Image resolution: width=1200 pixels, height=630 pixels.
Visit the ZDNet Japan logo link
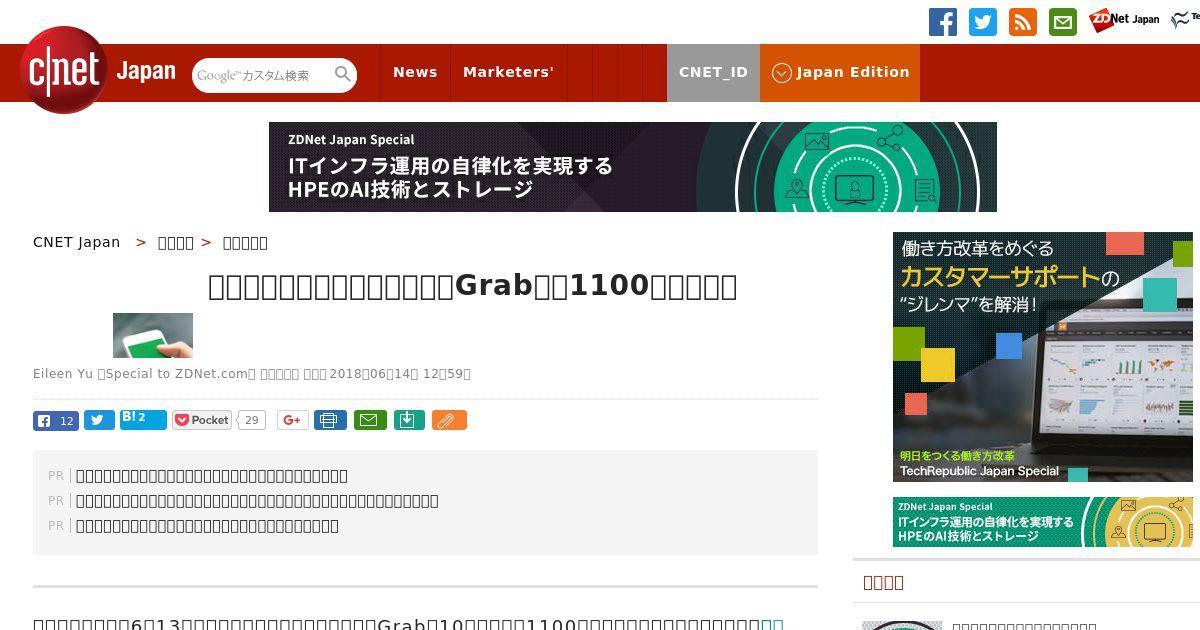[1124, 19]
